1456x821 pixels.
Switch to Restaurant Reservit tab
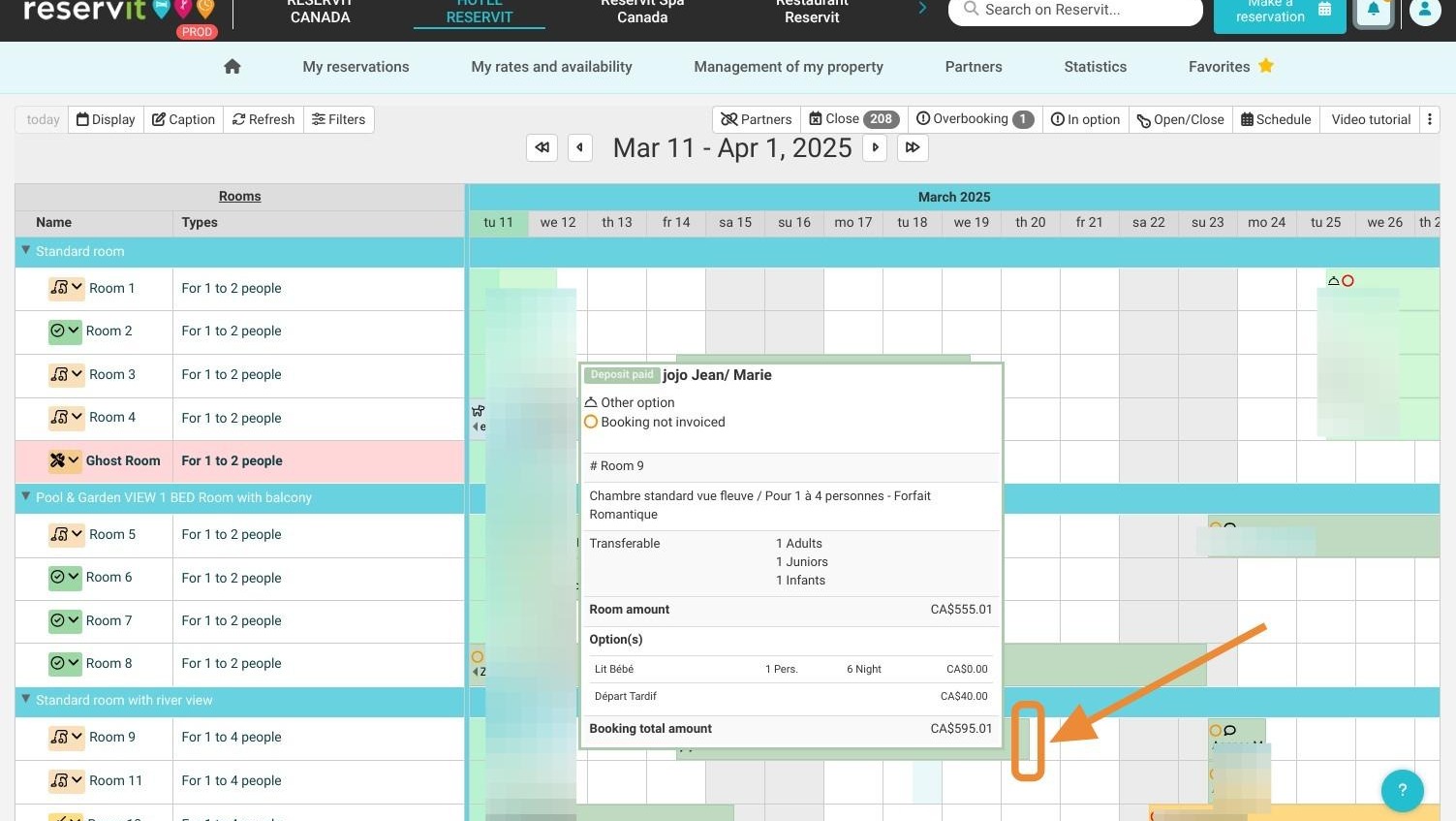click(x=812, y=12)
